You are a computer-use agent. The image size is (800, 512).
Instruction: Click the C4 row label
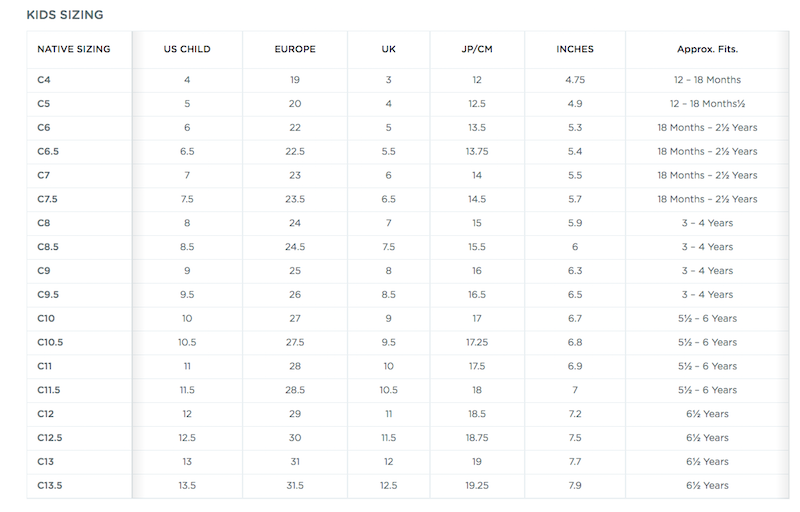[x=44, y=79]
